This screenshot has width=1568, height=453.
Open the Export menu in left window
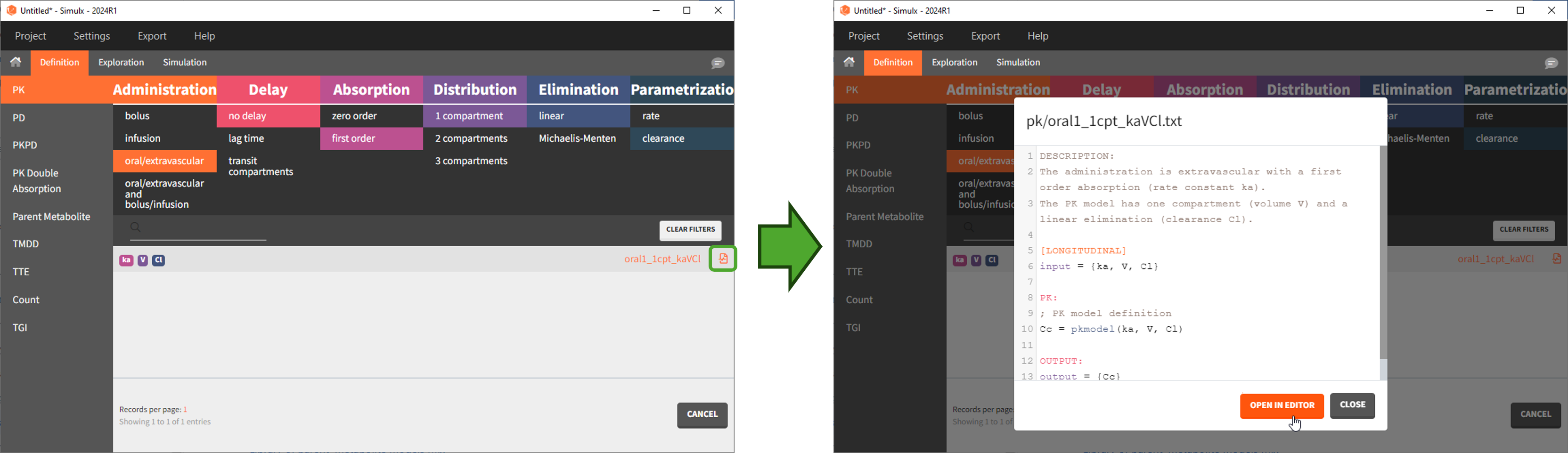(x=152, y=36)
